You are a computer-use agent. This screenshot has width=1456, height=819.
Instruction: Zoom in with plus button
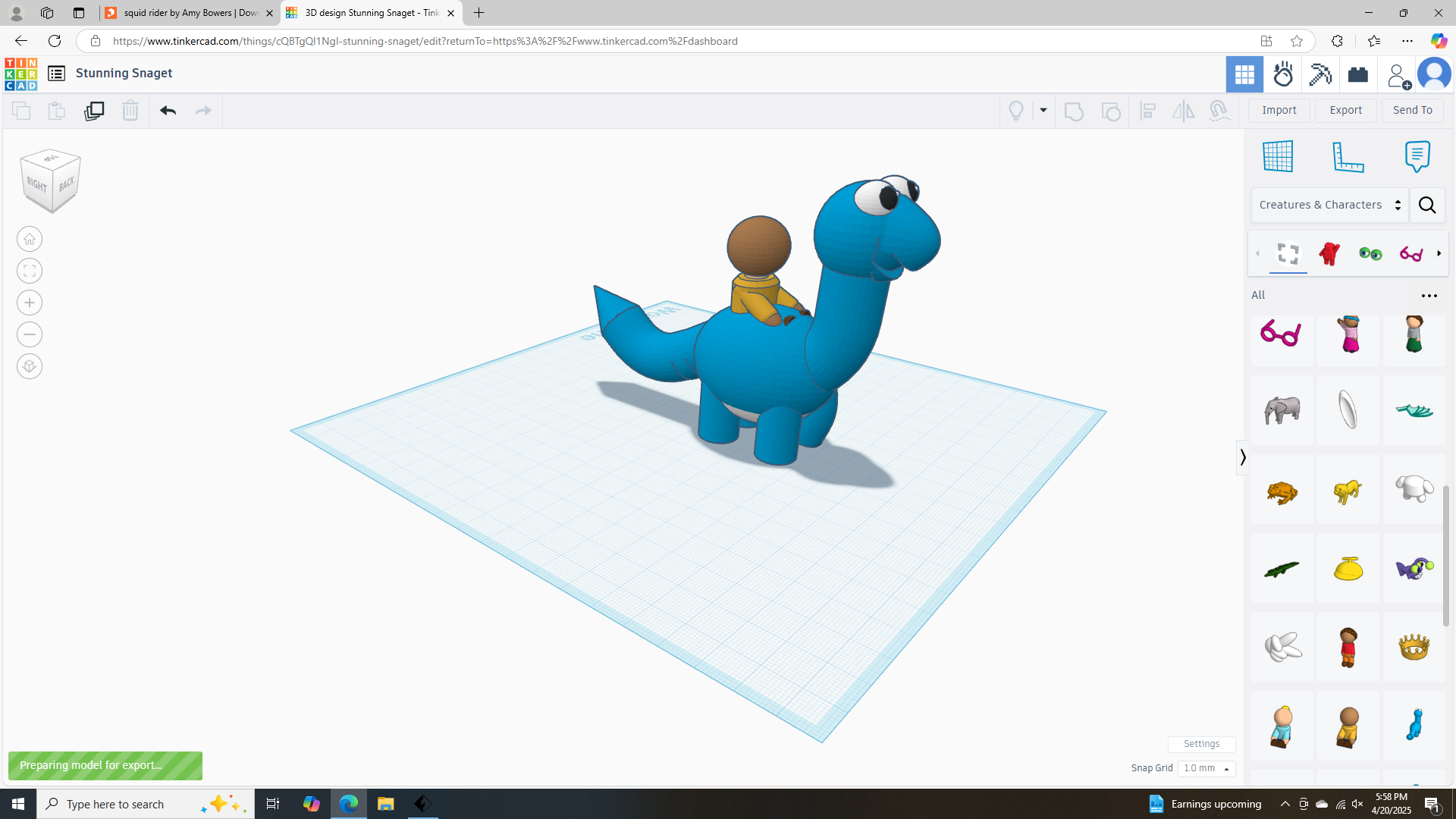30,303
